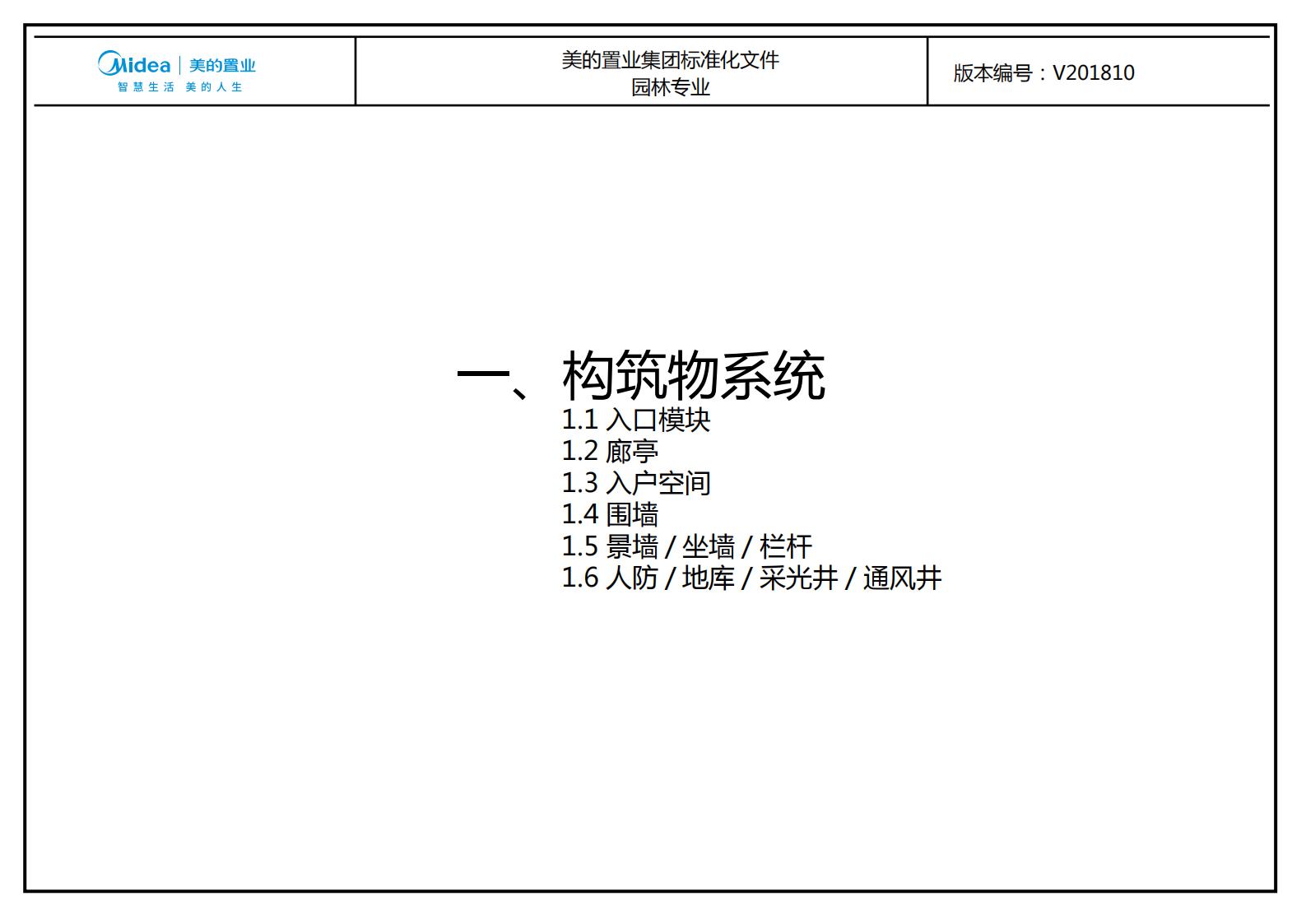Select the subtitle '园林专业'
Image resolution: width=1306 pixels, height=924 pixels.
670,87
